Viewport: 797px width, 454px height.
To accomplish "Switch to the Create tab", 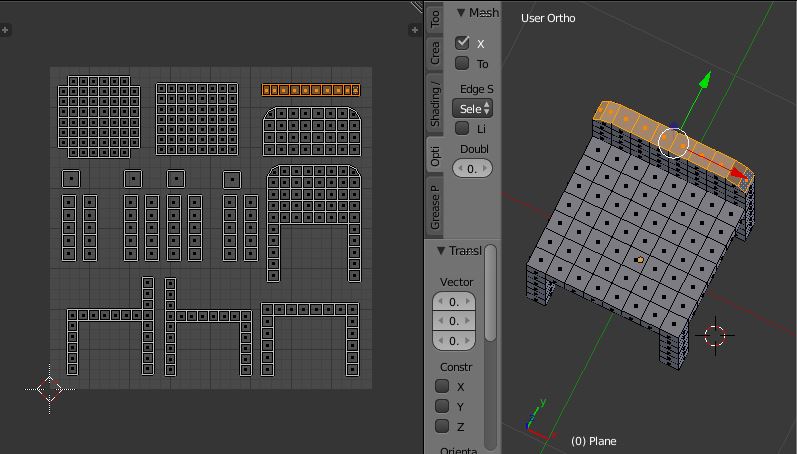I will (435, 53).
